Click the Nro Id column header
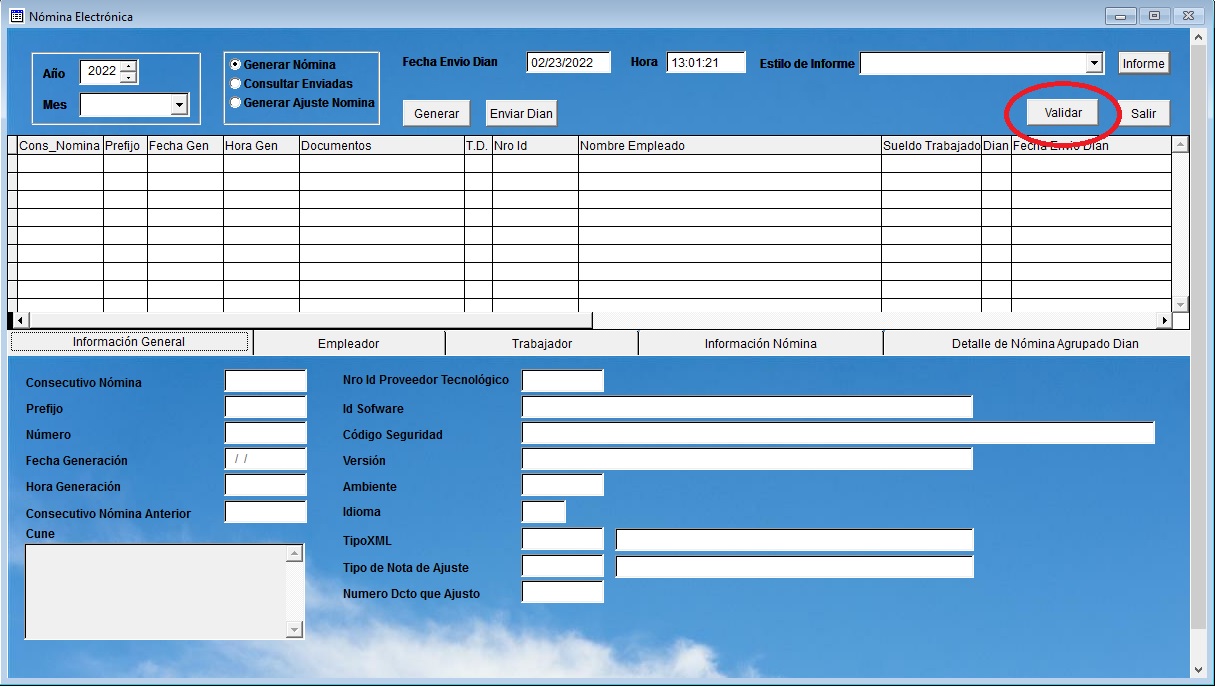 point(535,145)
